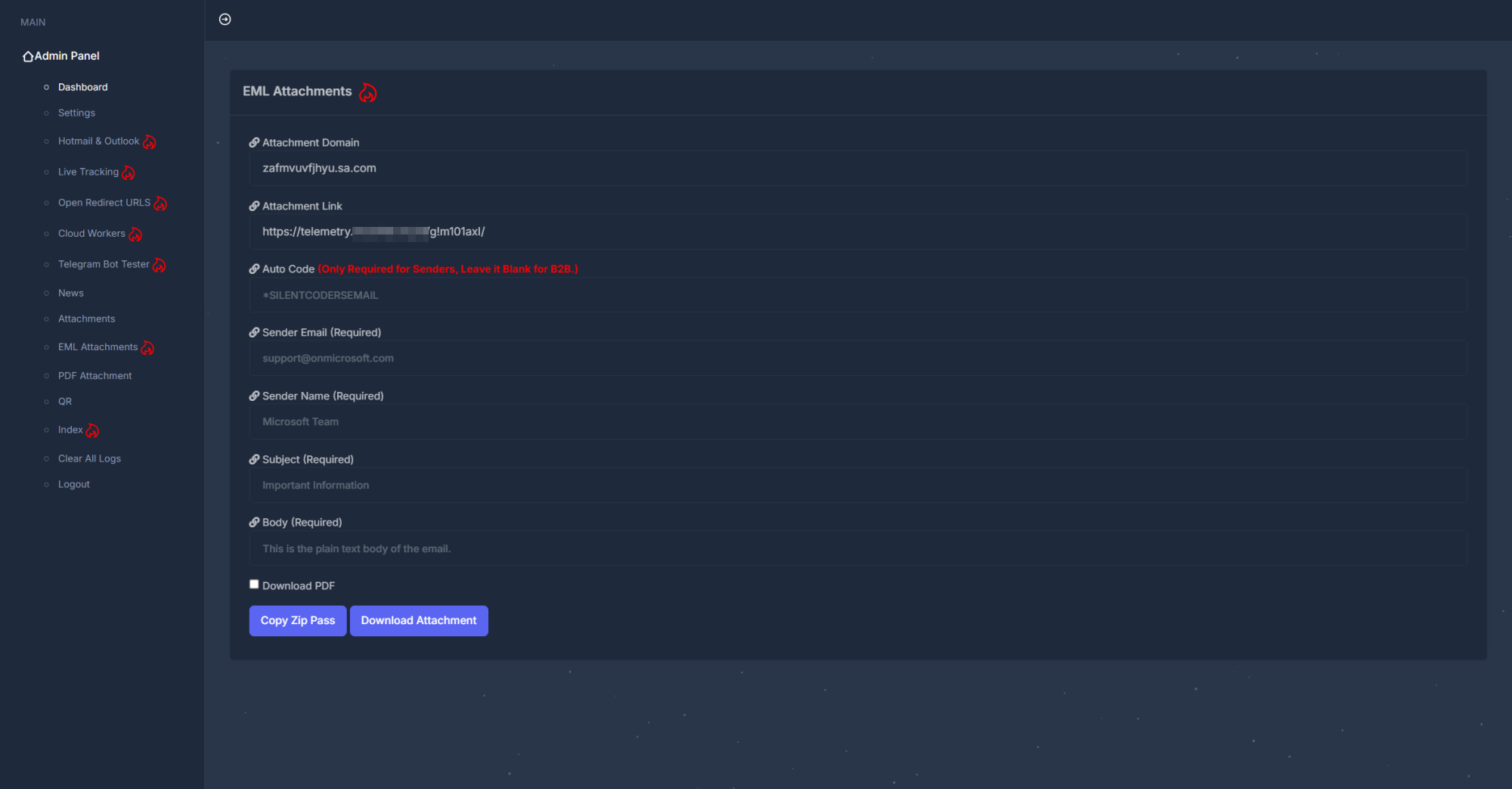Open the QR sidebar item
This screenshot has height=789, width=1512.
(x=65, y=401)
